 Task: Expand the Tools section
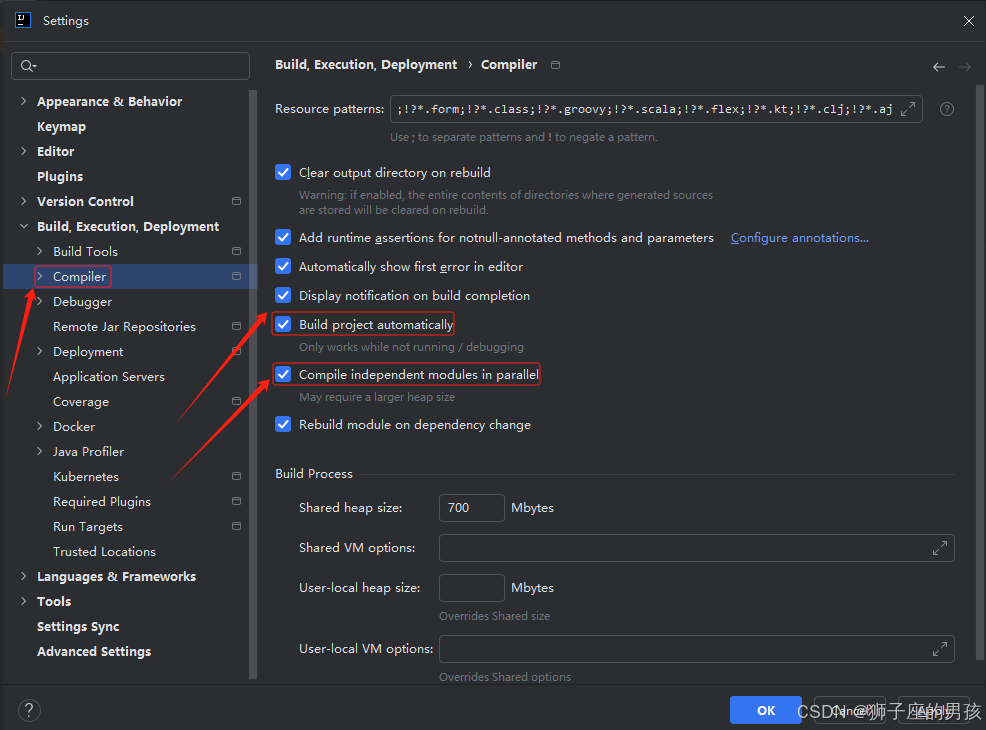[23, 601]
